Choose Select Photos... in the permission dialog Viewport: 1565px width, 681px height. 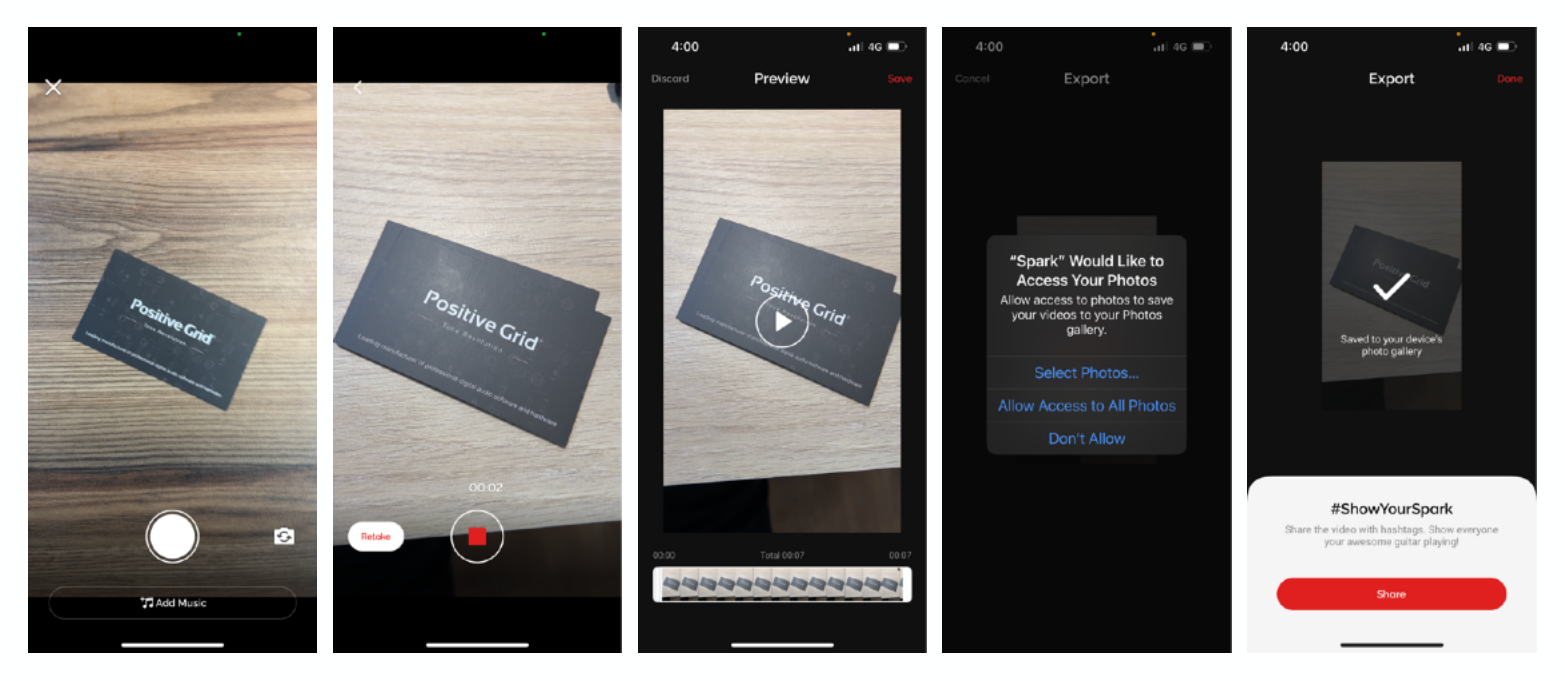[x=1087, y=373]
